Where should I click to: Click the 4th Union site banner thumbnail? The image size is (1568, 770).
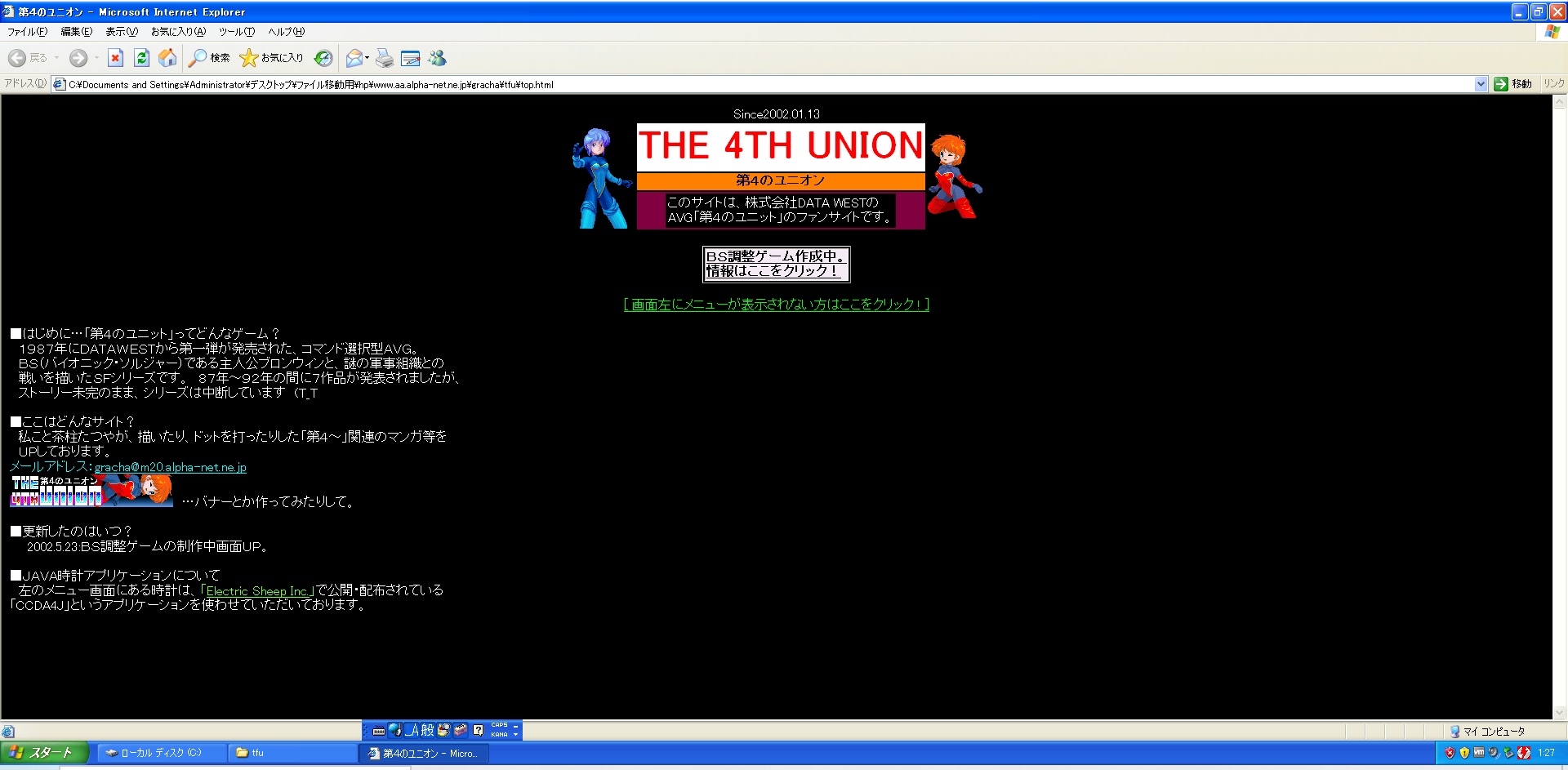(91, 490)
